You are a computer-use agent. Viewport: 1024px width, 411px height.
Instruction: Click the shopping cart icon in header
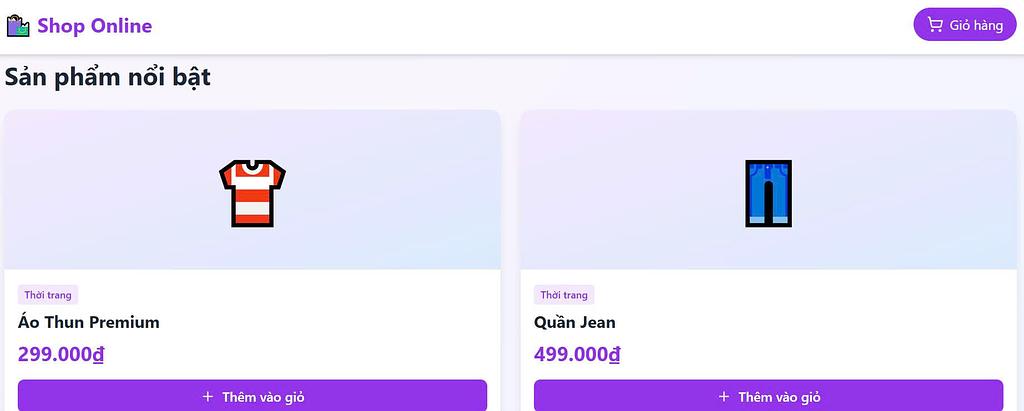tap(935, 25)
